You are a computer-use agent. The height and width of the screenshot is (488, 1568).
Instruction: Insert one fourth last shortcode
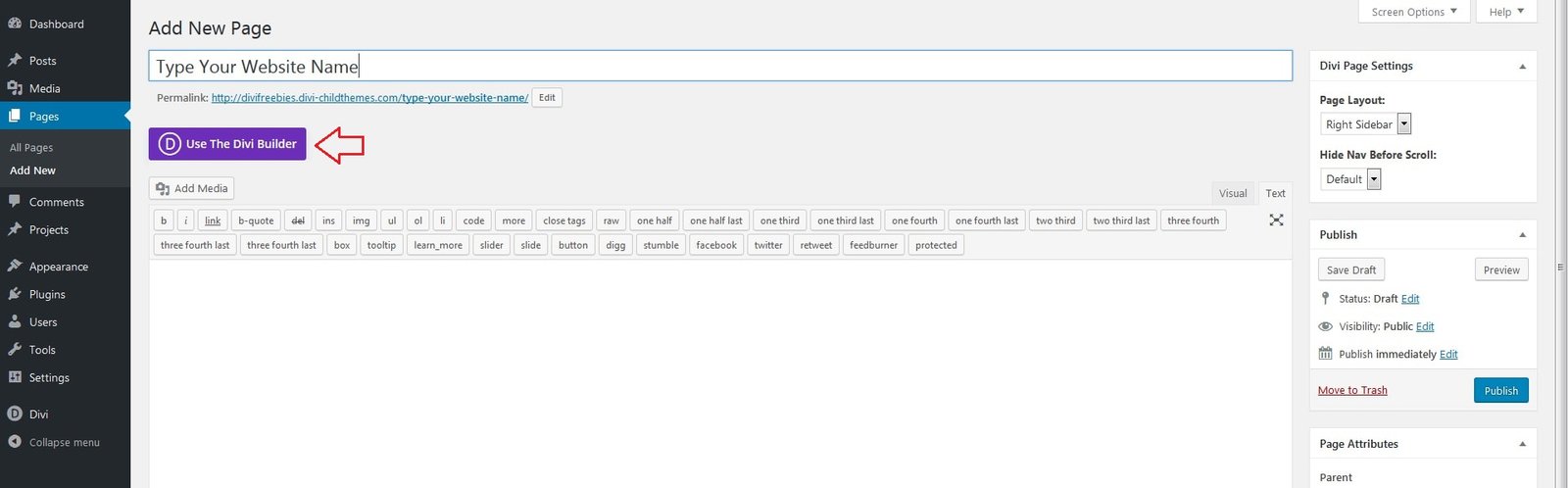987,220
